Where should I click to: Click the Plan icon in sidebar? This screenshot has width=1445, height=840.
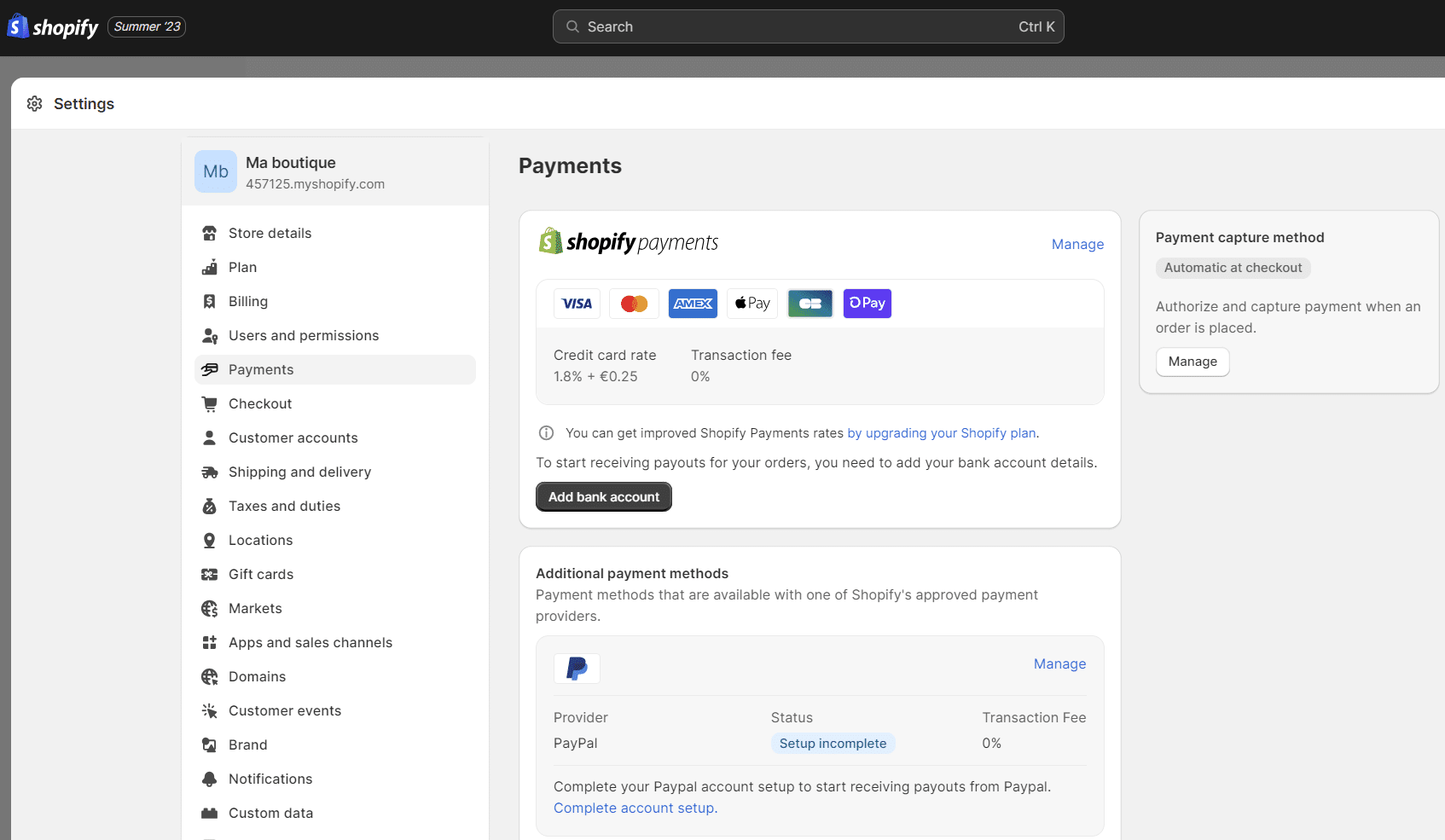coord(209,267)
